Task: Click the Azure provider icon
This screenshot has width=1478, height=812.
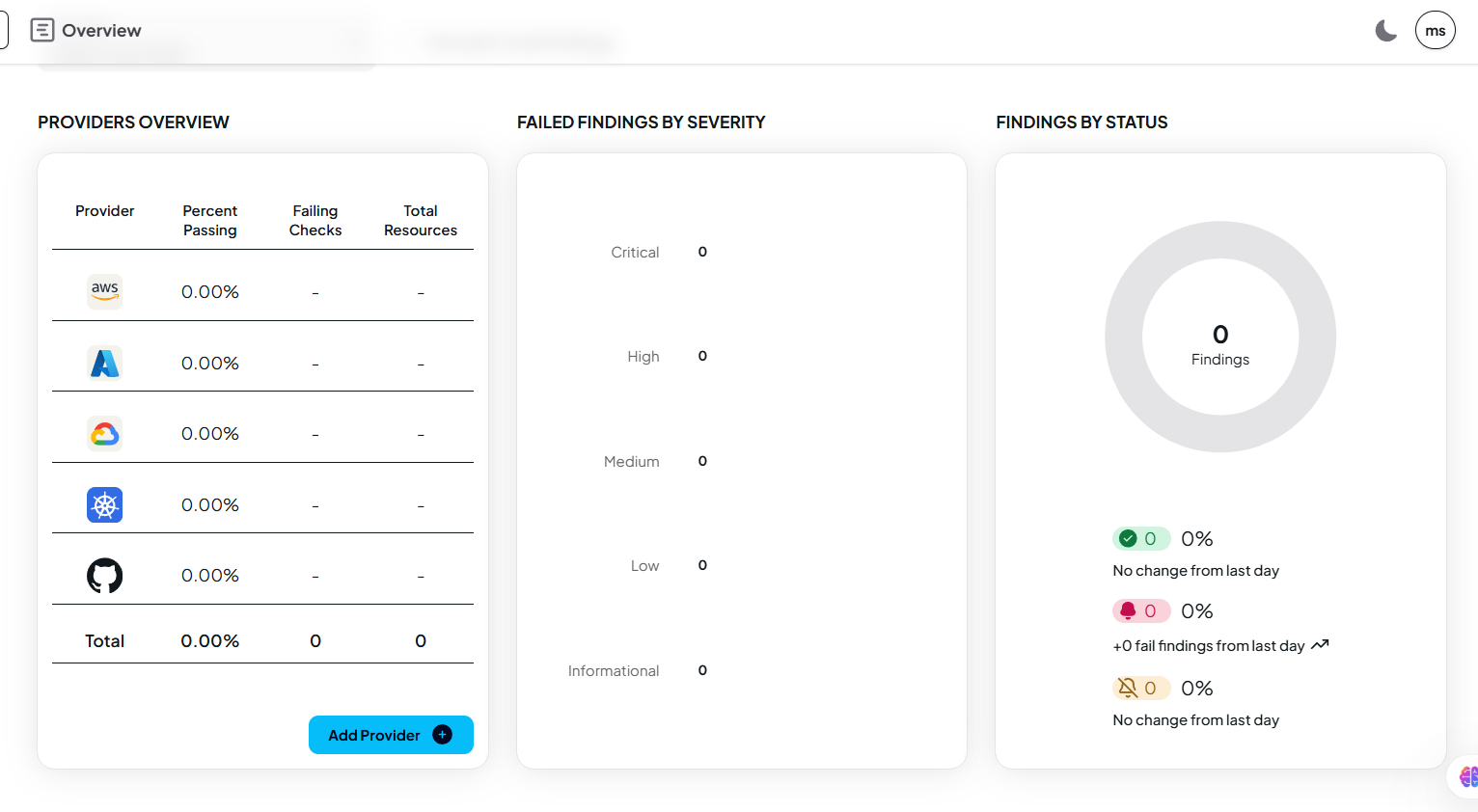Action: point(104,363)
